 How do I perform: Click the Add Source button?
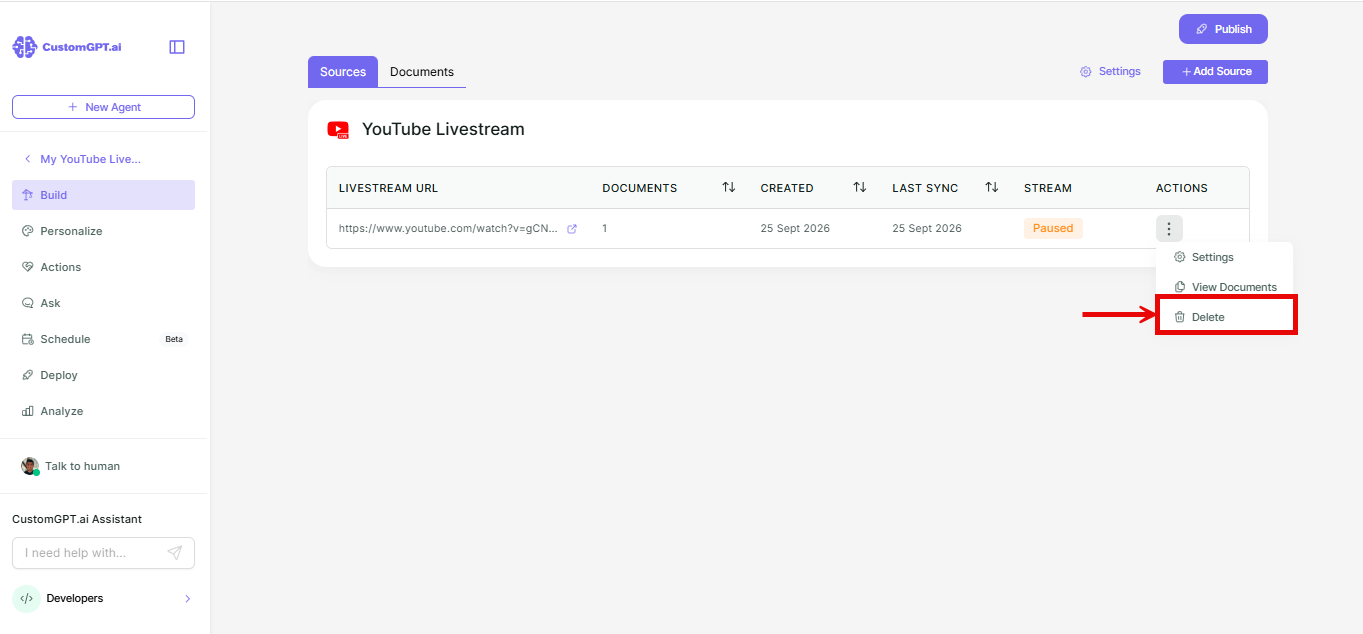[1215, 72]
